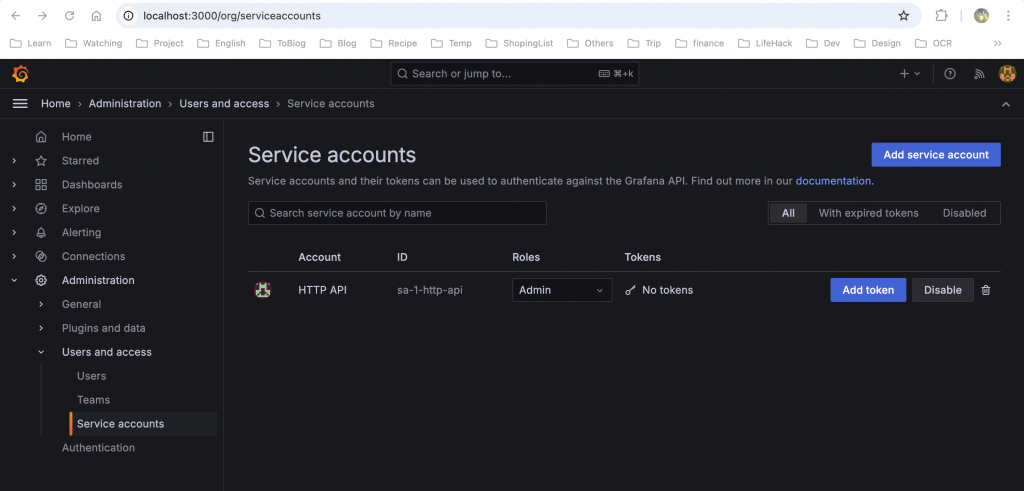The height and width of the screenshot is (491, 1024).
Task: Open the help question mark icon
Action: (x=950, y=74)
